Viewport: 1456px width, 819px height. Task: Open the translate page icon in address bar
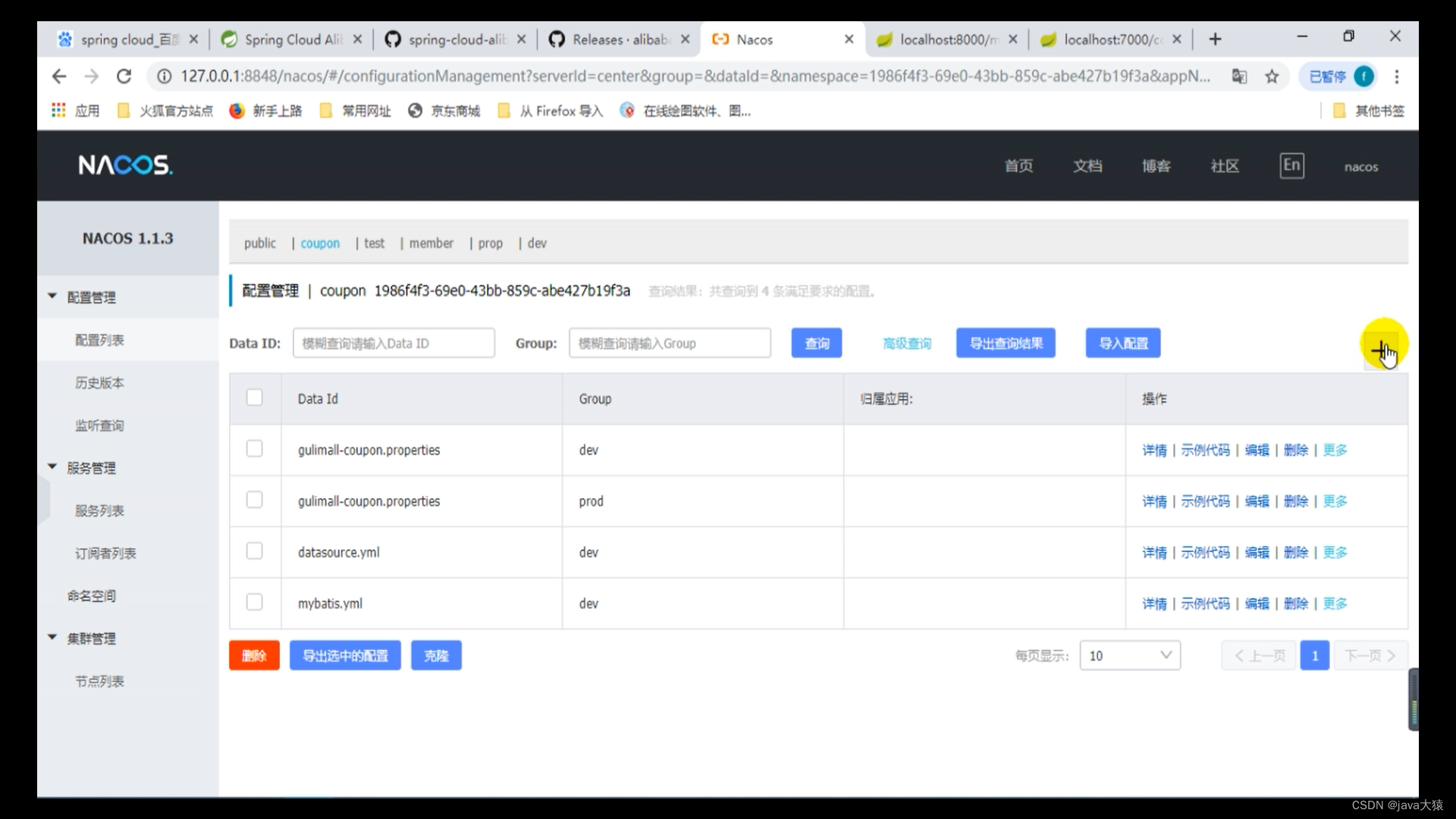click(x=1239, y=76)
